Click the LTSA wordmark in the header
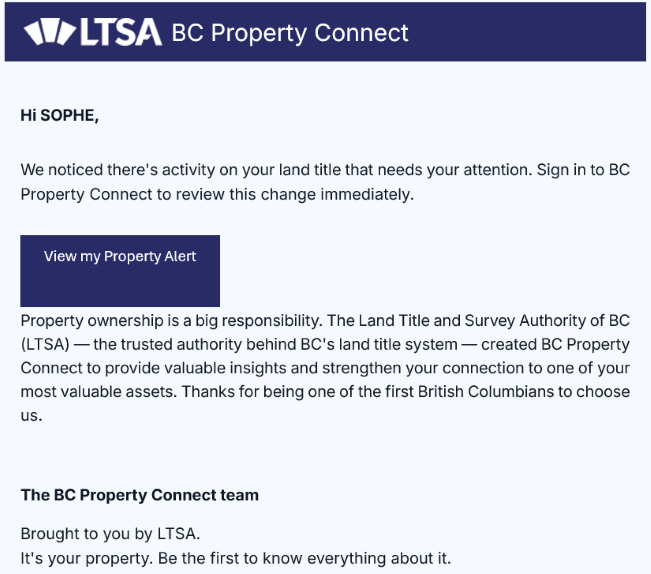 point(119,32)
